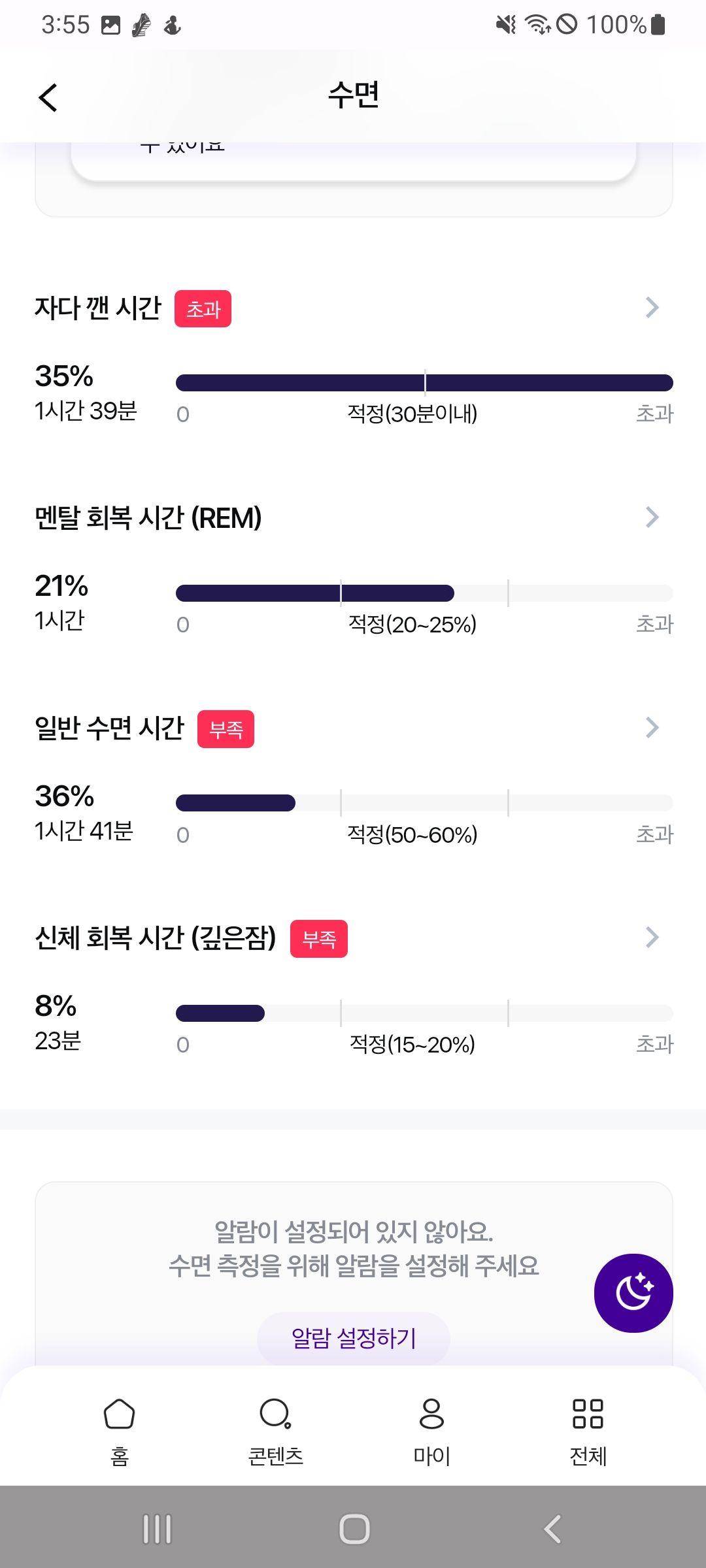This screenshot has width=706, height=1568.
Task: Tap the Android recent apps button
Action: point(157,1529)
